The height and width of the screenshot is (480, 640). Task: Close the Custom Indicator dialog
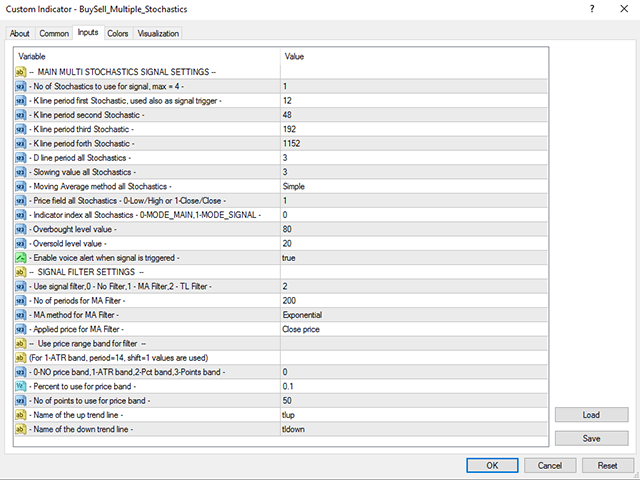(624, 9)
